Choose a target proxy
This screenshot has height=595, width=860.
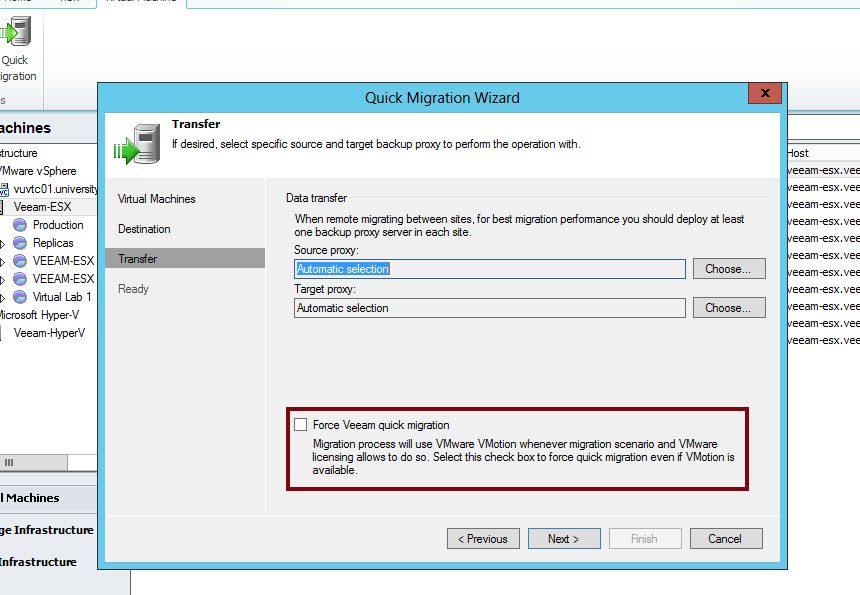pyautogui.click(x=729, y=308)
